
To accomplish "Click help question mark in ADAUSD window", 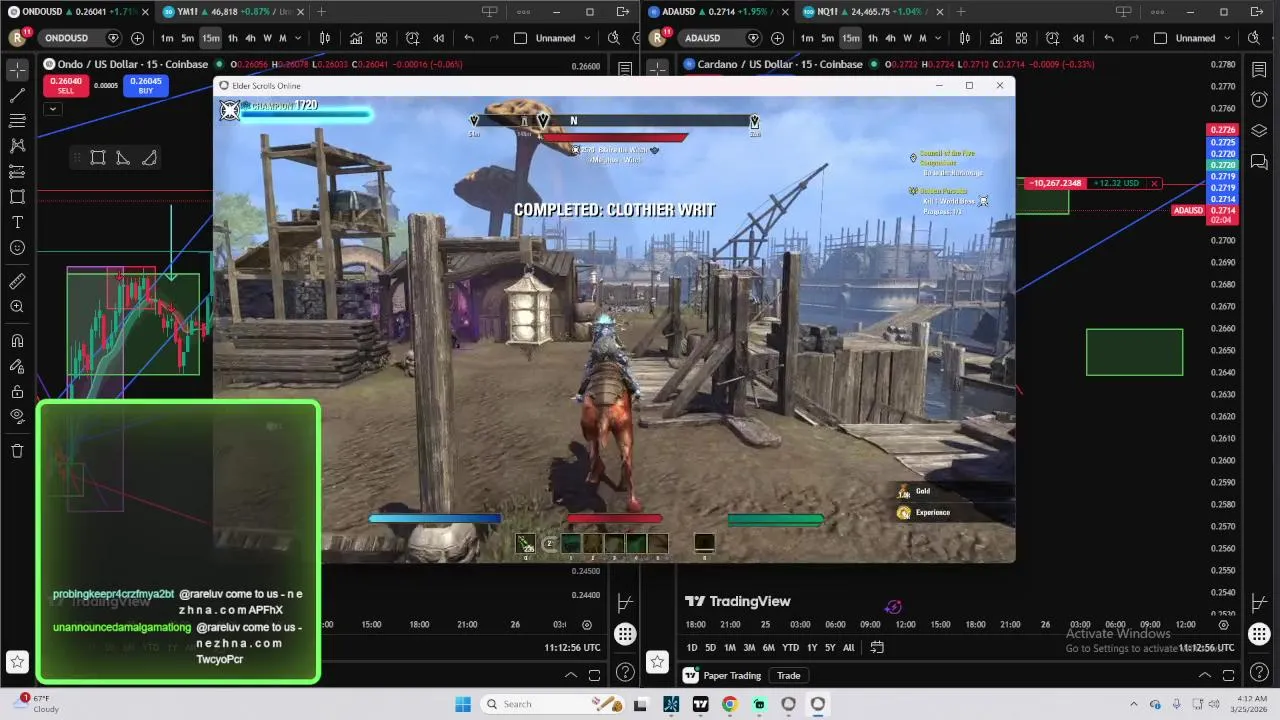I will [x=1259, y=673].
